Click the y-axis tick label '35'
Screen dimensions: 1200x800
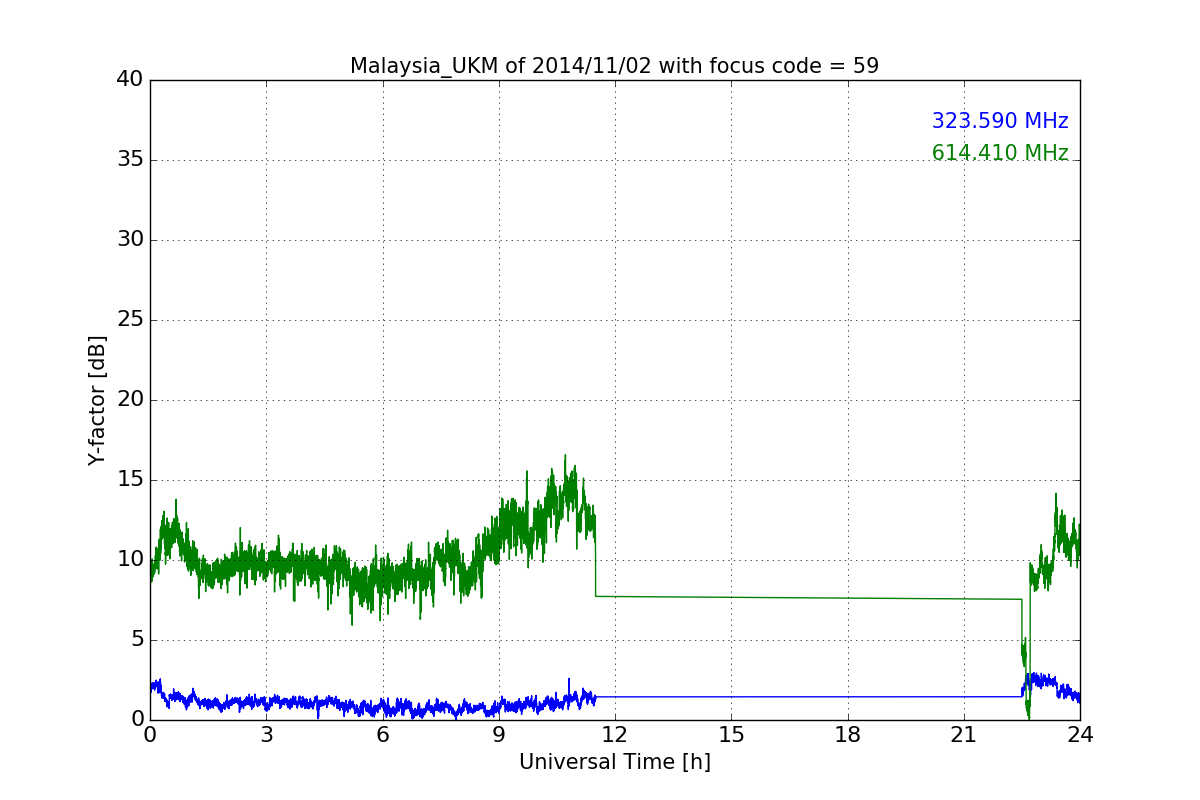130,160
